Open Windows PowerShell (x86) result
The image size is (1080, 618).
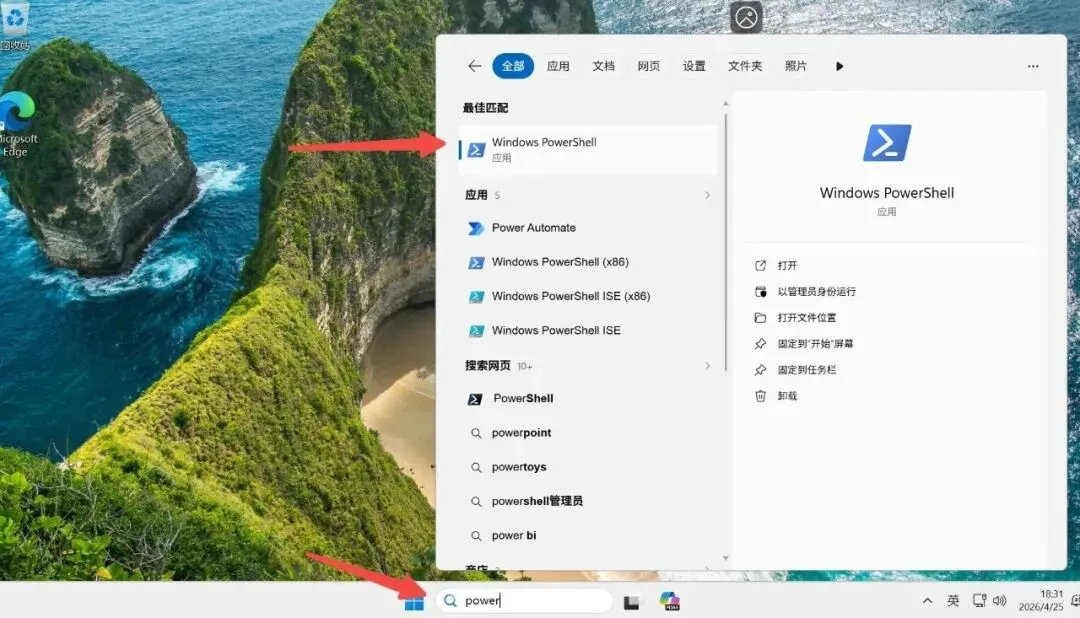[x=588, y=262]
